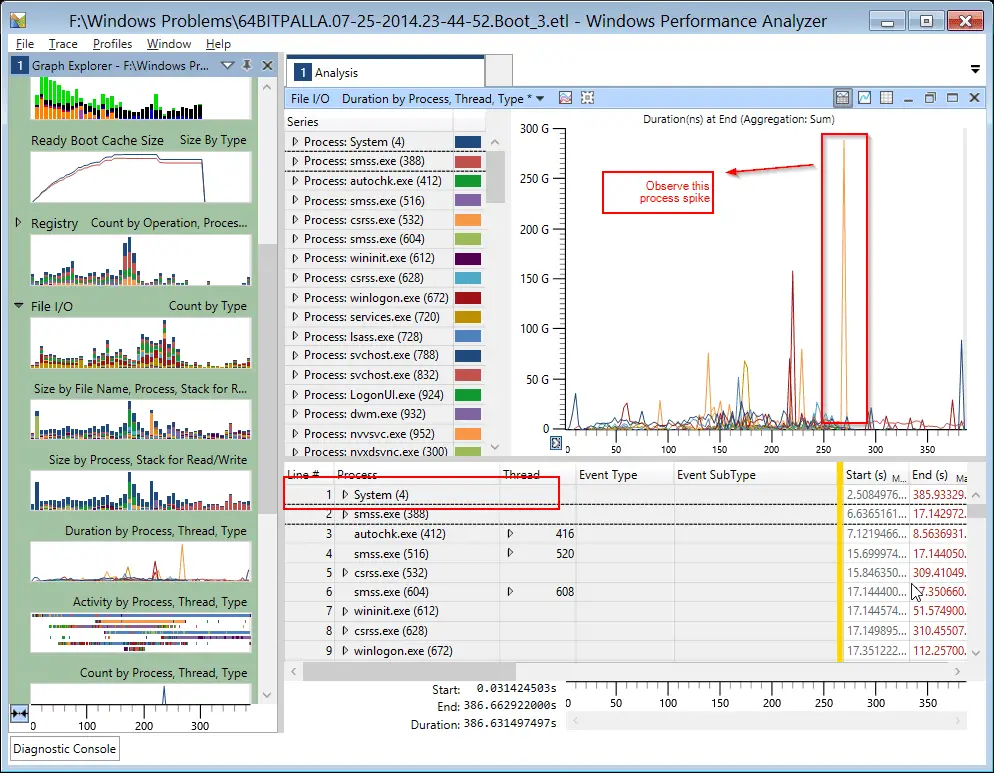Viewport: 994px width, 773px height.
Task: Select smss.exe (604) table row
Action: click(x=390, y=592)
